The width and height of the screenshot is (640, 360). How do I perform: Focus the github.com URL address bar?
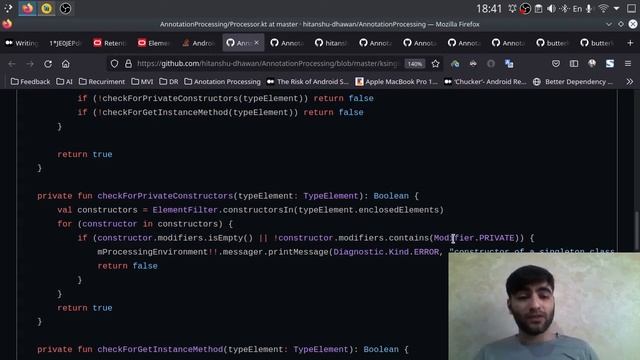tap(267, 64)
